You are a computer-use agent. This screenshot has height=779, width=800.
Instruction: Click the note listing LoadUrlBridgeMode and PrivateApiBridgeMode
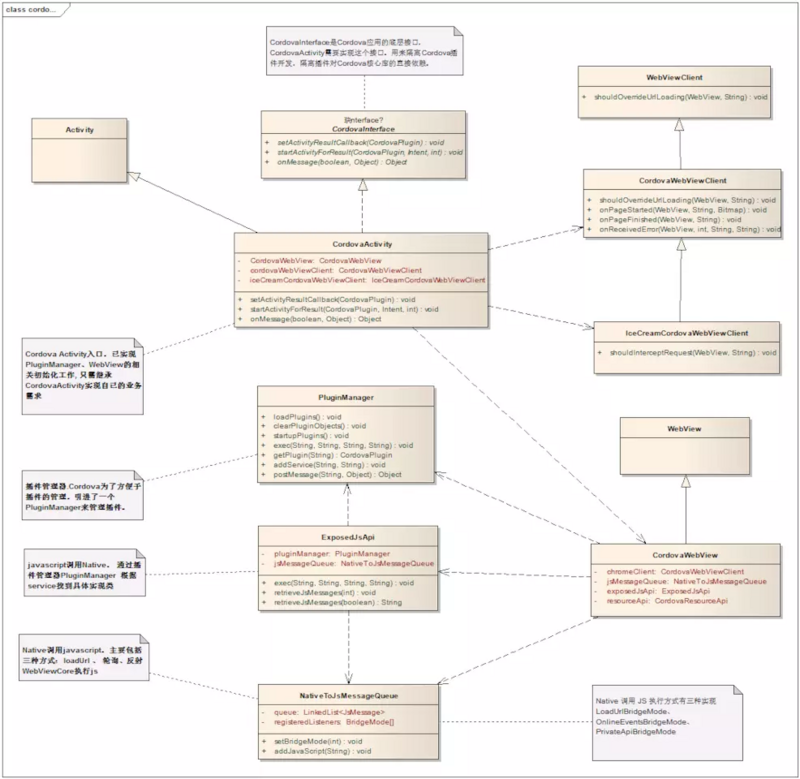[x=667, y=722]
